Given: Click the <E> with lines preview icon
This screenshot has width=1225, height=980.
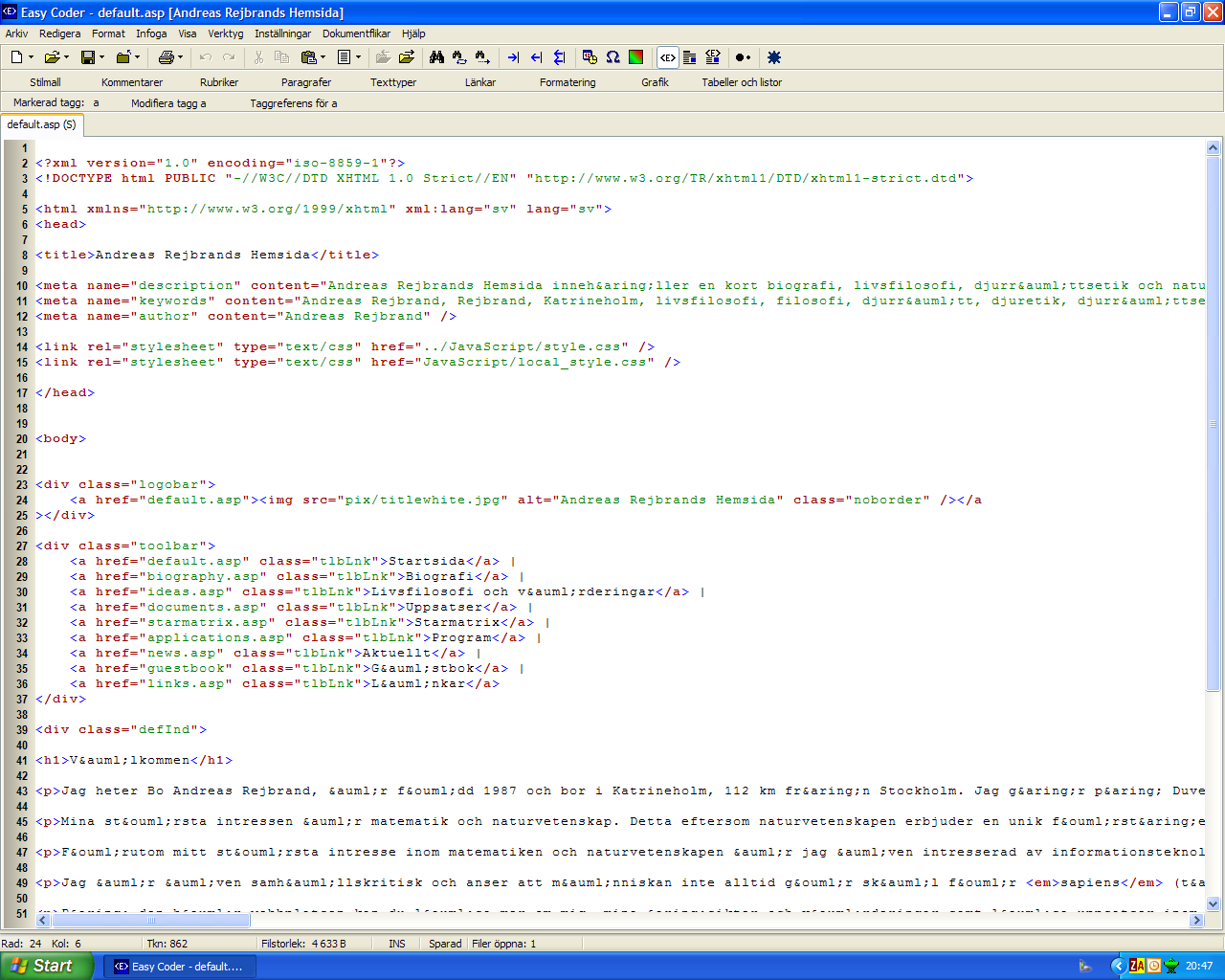Looking at the screenshot, I should (x=712, y=57).
